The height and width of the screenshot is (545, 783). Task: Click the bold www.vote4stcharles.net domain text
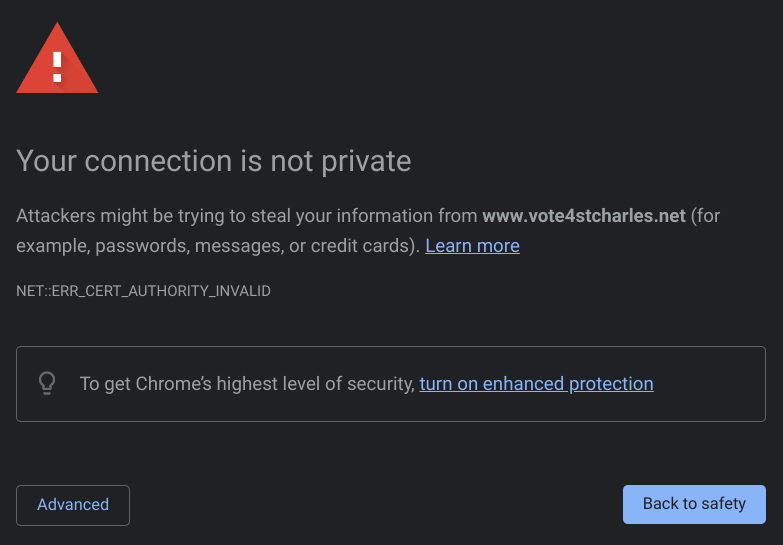[x=584, y=215]
